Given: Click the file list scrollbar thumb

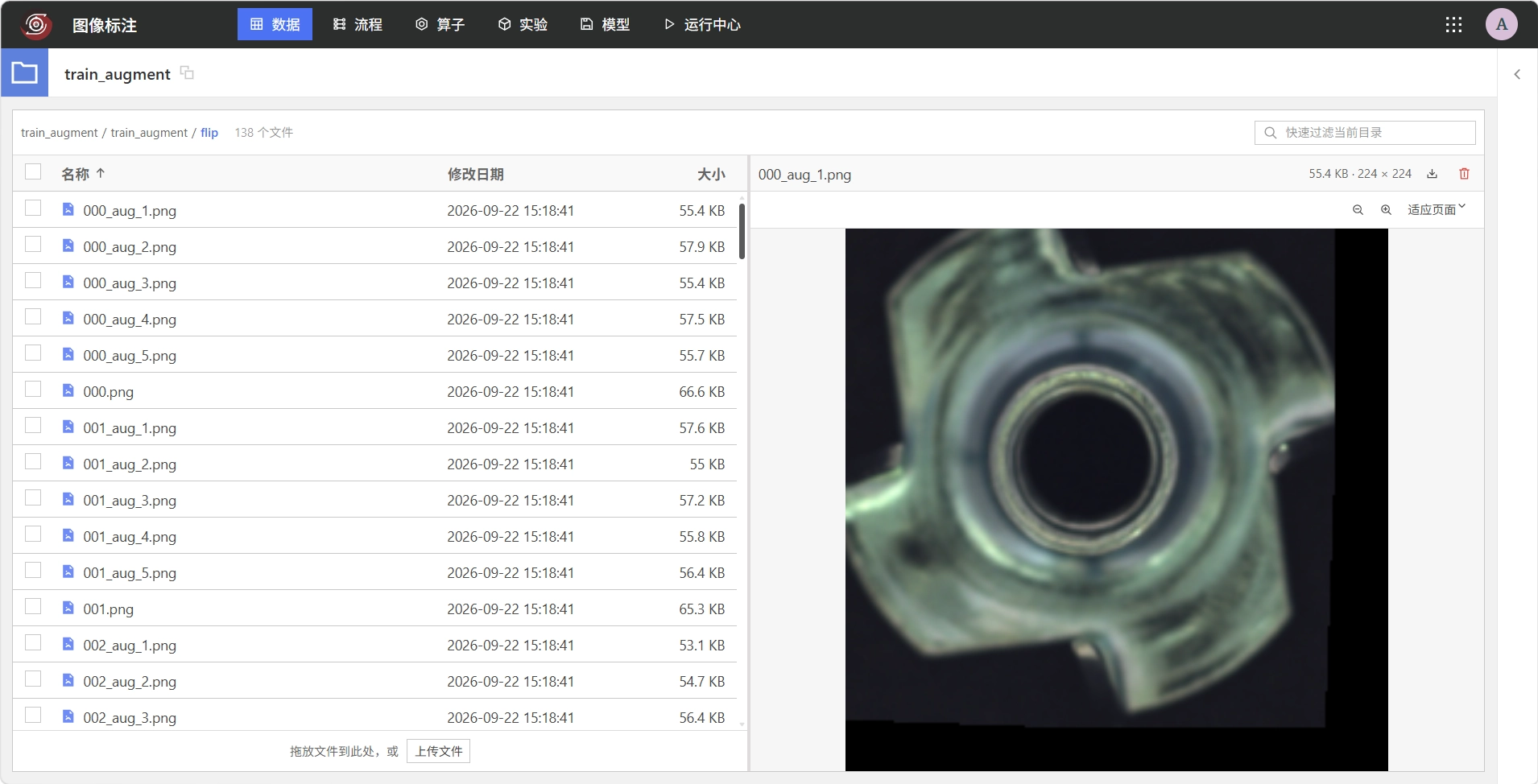Looking at the screenshot, I should pyautogui.click(x=742, y=231).
